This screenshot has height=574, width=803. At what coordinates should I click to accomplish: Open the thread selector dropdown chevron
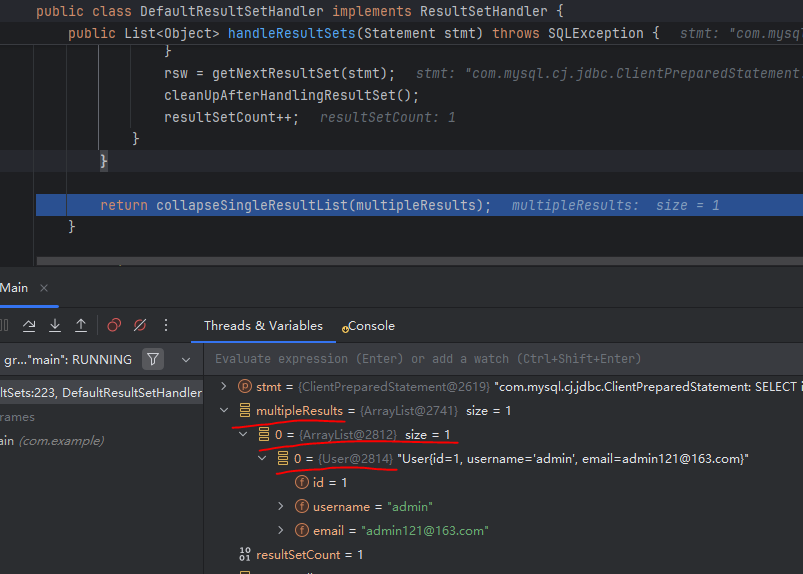[x=186, y=360]
